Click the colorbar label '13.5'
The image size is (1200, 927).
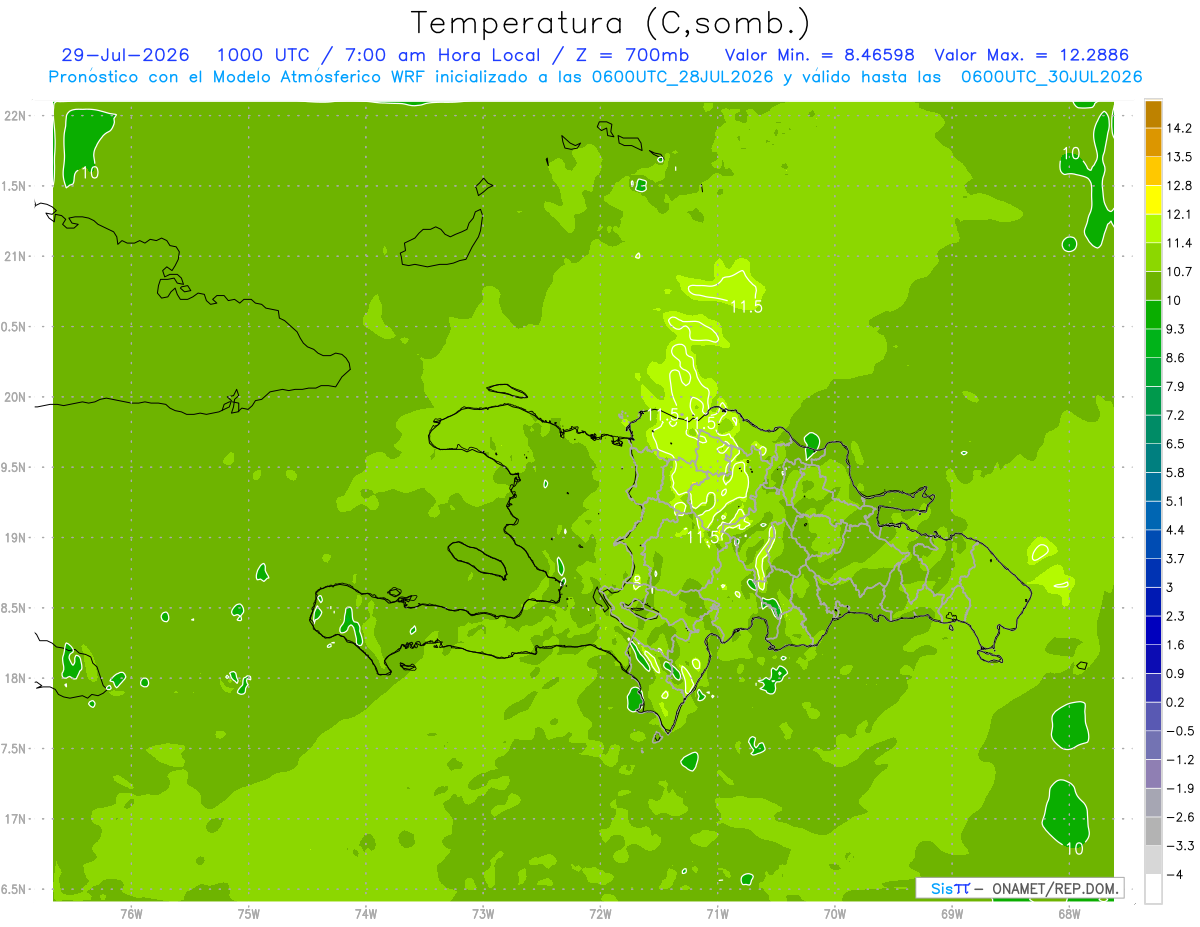(x=1179, y=157)
